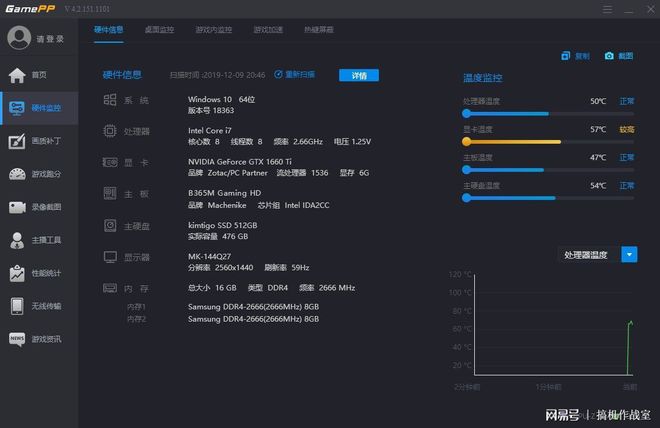Open the 游戏跑分 gauge icon

17,174
